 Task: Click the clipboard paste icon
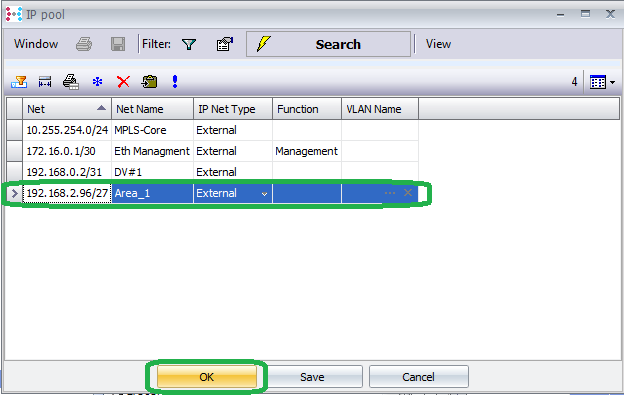[x=150, y=82]
